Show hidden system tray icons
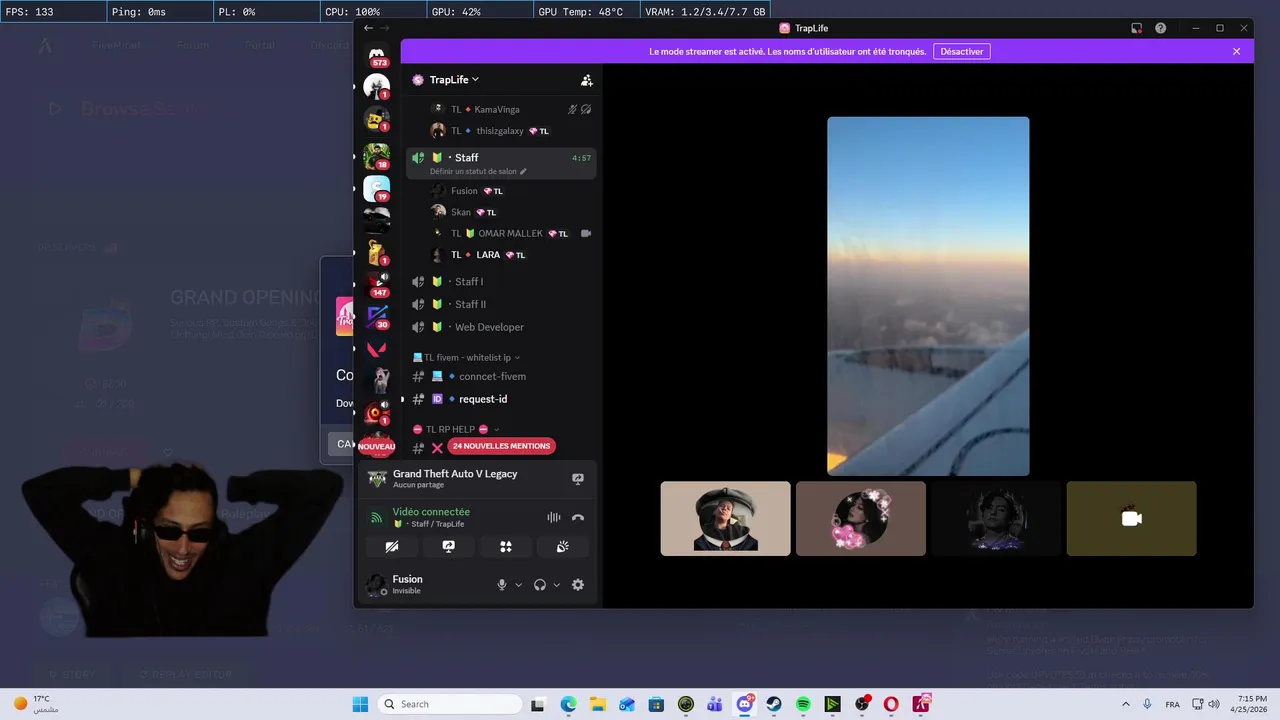The height and width of the screenshot is (720, 1280). (x=1126, y=704)
